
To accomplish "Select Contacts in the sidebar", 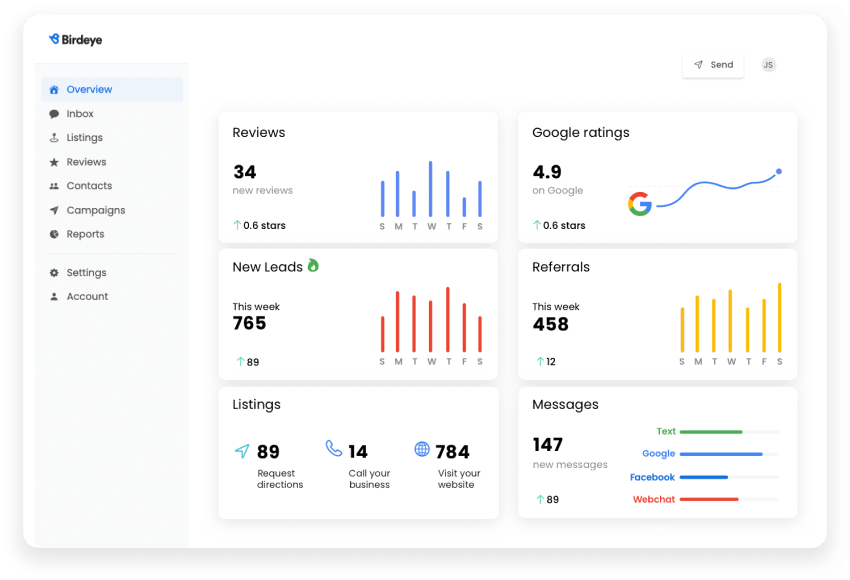I will (112, 186).
